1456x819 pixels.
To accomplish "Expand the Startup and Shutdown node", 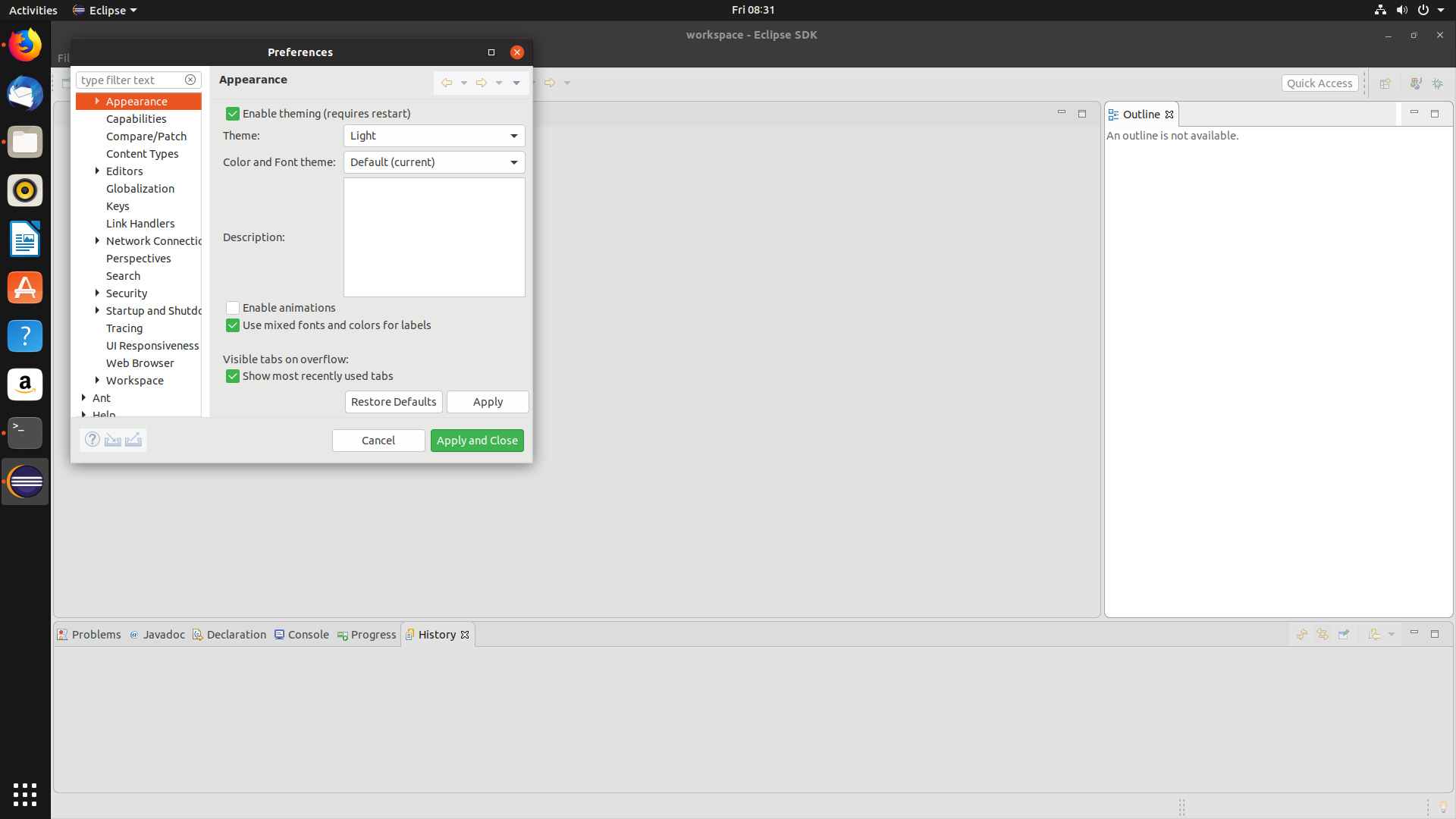I will point(97,310).
